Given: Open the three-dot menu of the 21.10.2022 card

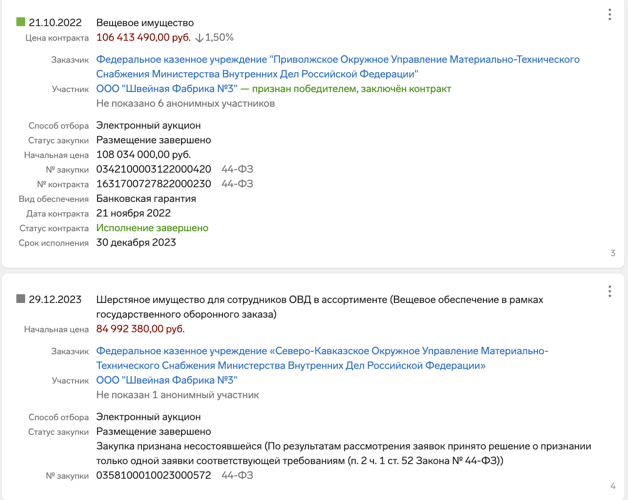Looking at the screenshot, I should tap(610, 14).
